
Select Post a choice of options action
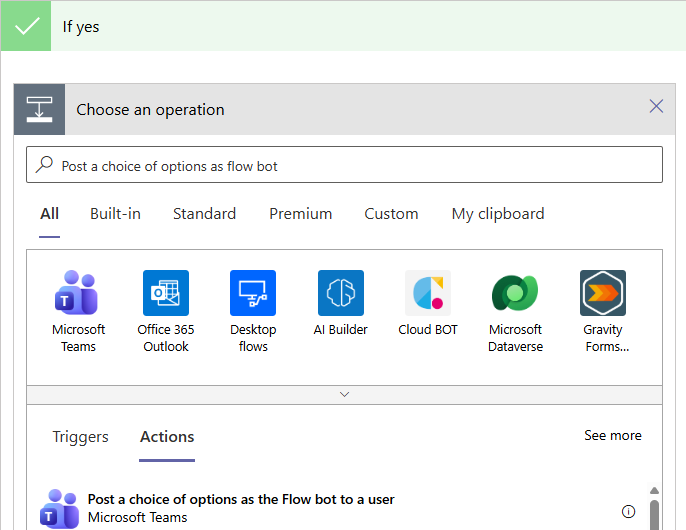241,500
